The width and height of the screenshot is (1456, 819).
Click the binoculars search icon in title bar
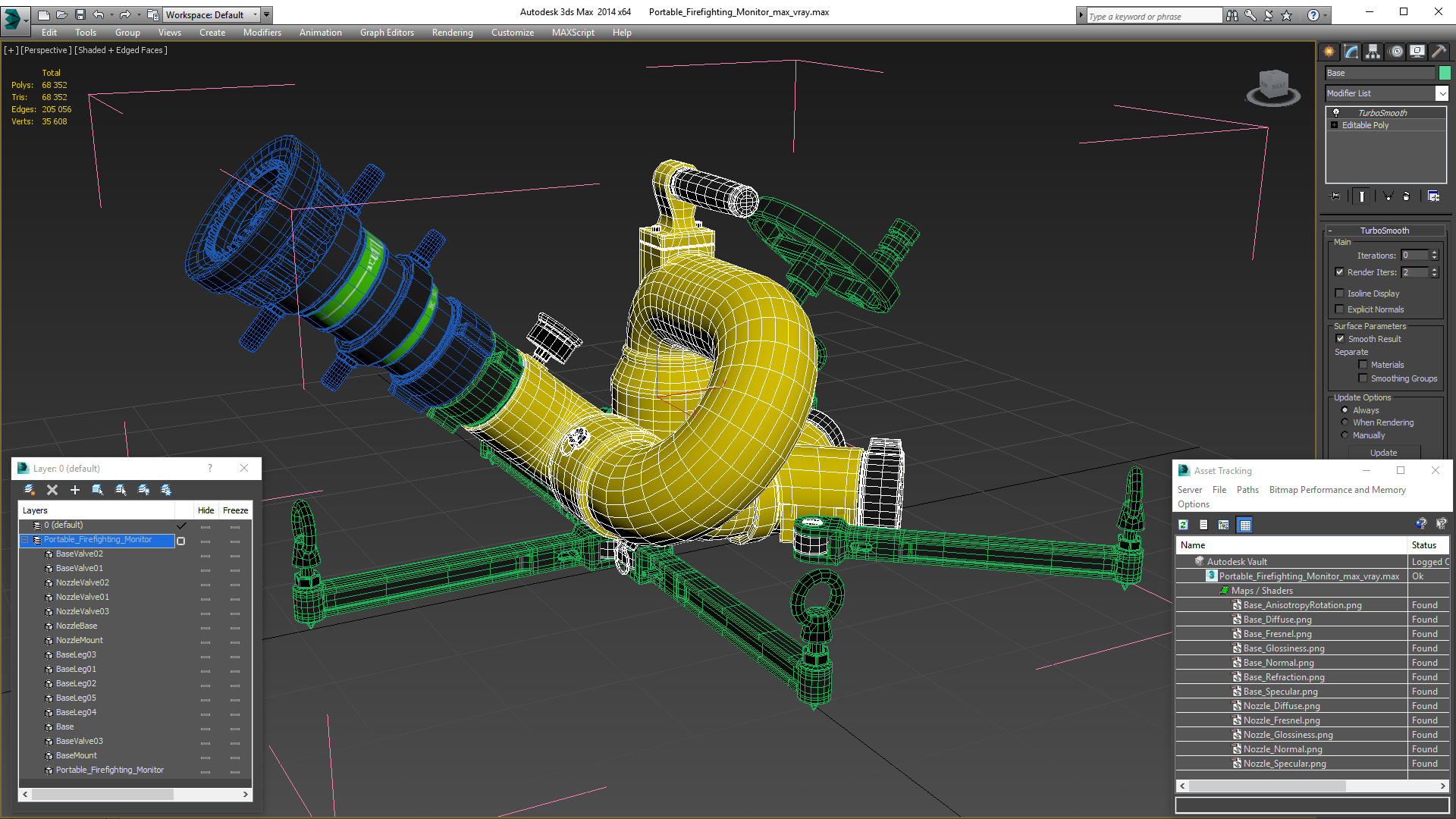click(x=1232, y=15)
